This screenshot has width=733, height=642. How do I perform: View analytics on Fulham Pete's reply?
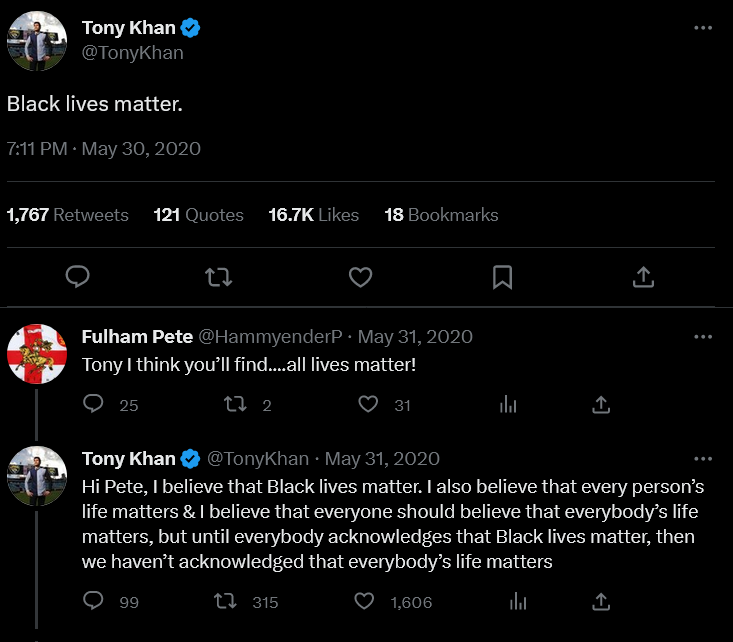click(x=508, y=404)
